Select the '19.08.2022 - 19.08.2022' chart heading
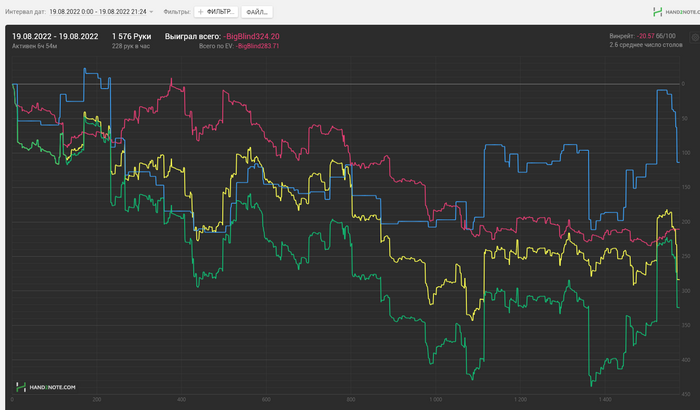Image resolution: width=700 pixels, height=410 pixels. (55, 36)
